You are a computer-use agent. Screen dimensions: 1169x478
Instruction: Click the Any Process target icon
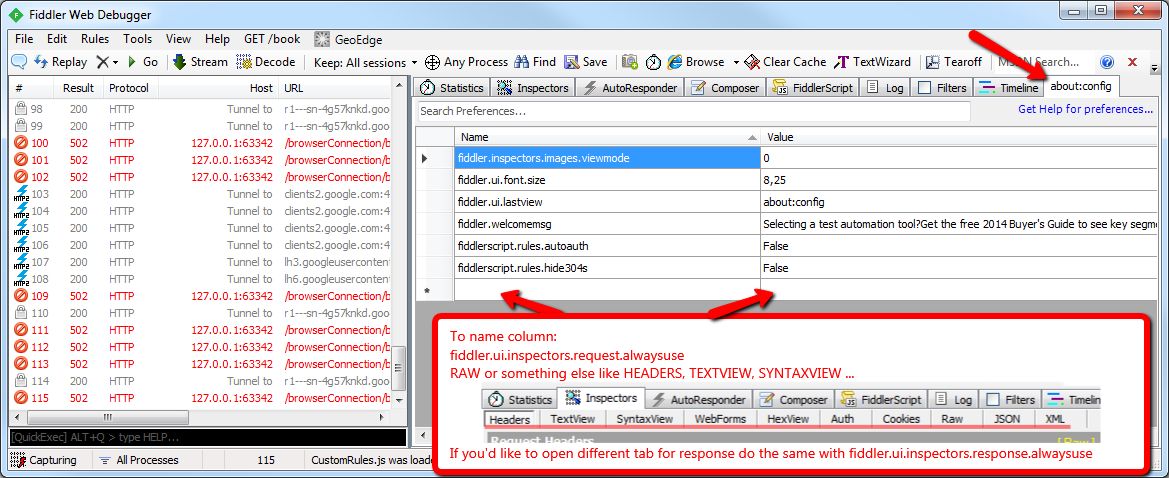click(x=432, y=62)
